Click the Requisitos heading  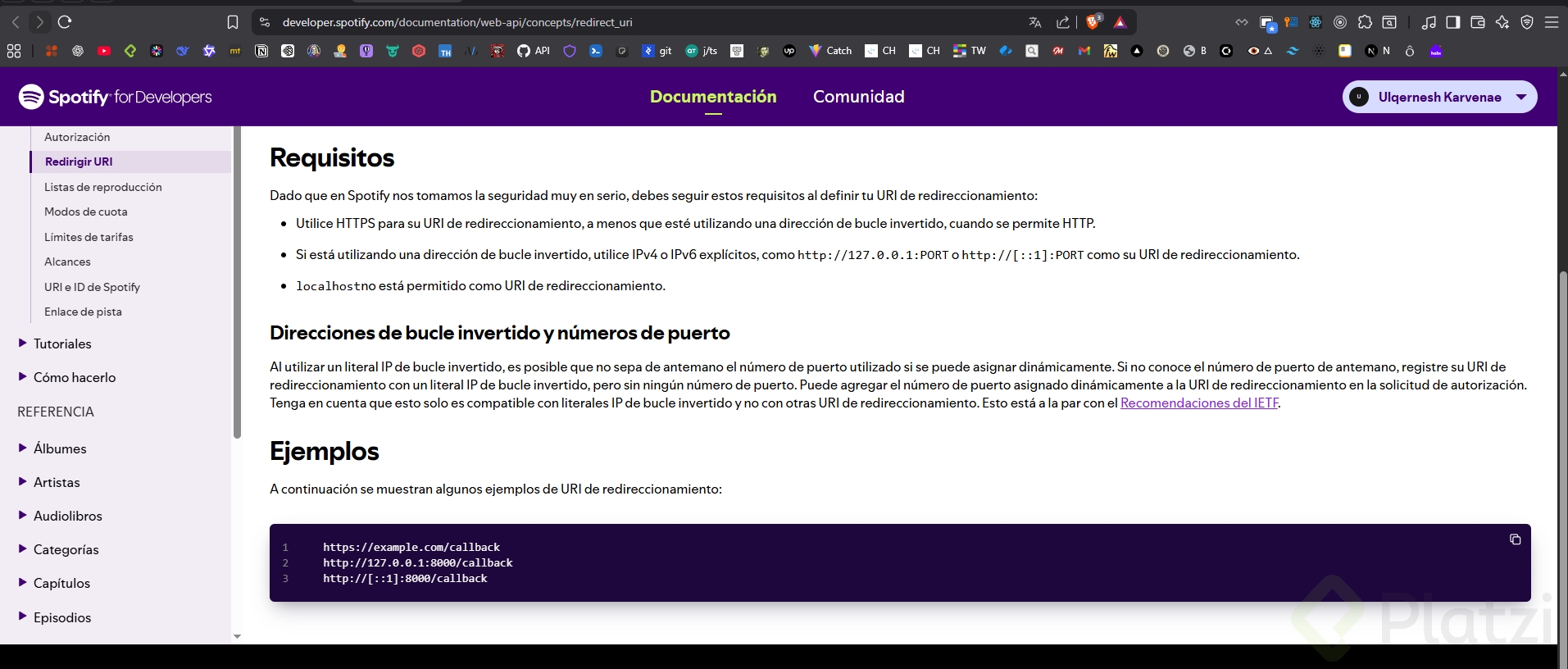(x=332, y=157)
